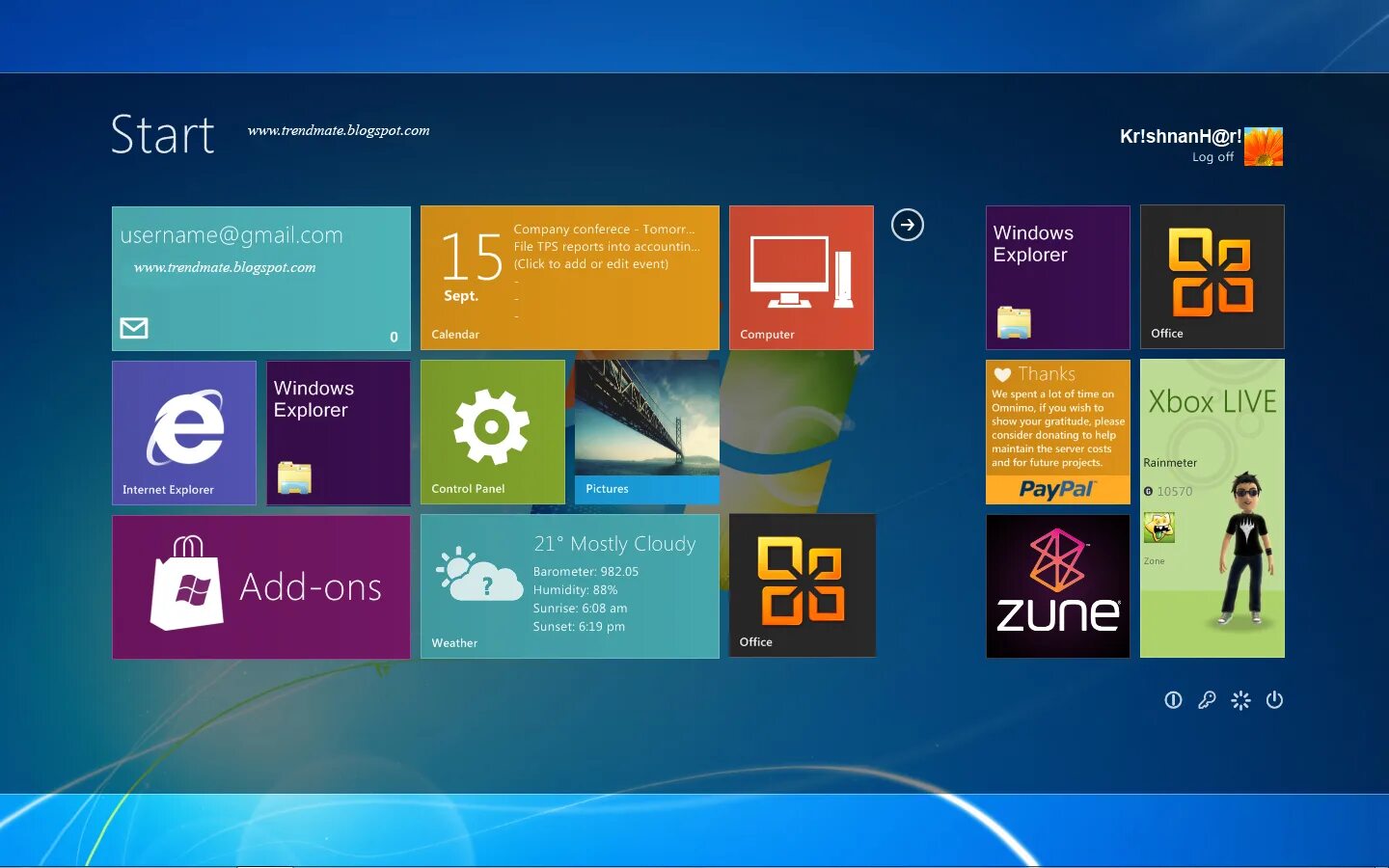
Task: Click the Zone label under the gamer picture
Action: (x=1154, y=561)
